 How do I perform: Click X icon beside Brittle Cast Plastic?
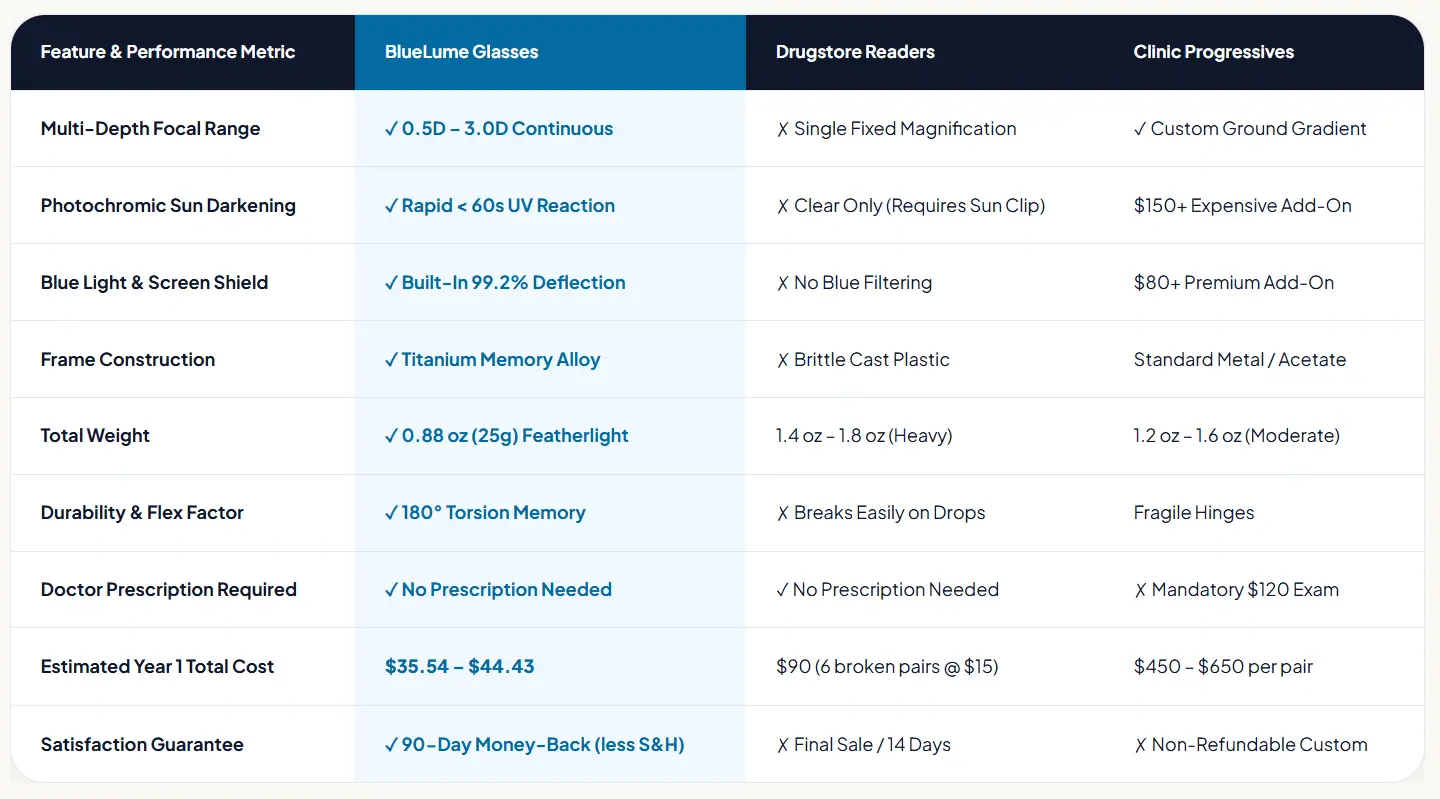pyautogui.click(x=783, y=360)
